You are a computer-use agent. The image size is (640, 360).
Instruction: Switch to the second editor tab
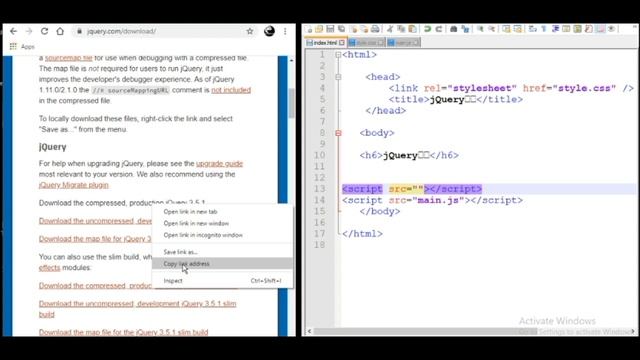tap(366, 42)
